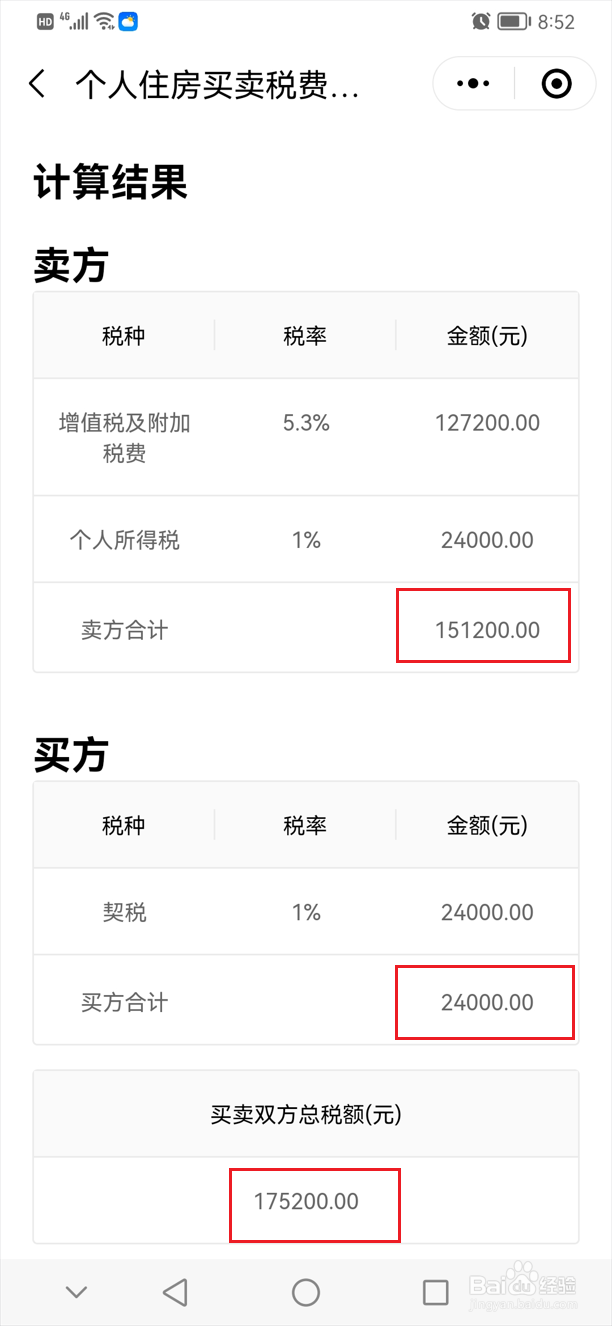Tap the alarm clock status icon

click(481, 21)
